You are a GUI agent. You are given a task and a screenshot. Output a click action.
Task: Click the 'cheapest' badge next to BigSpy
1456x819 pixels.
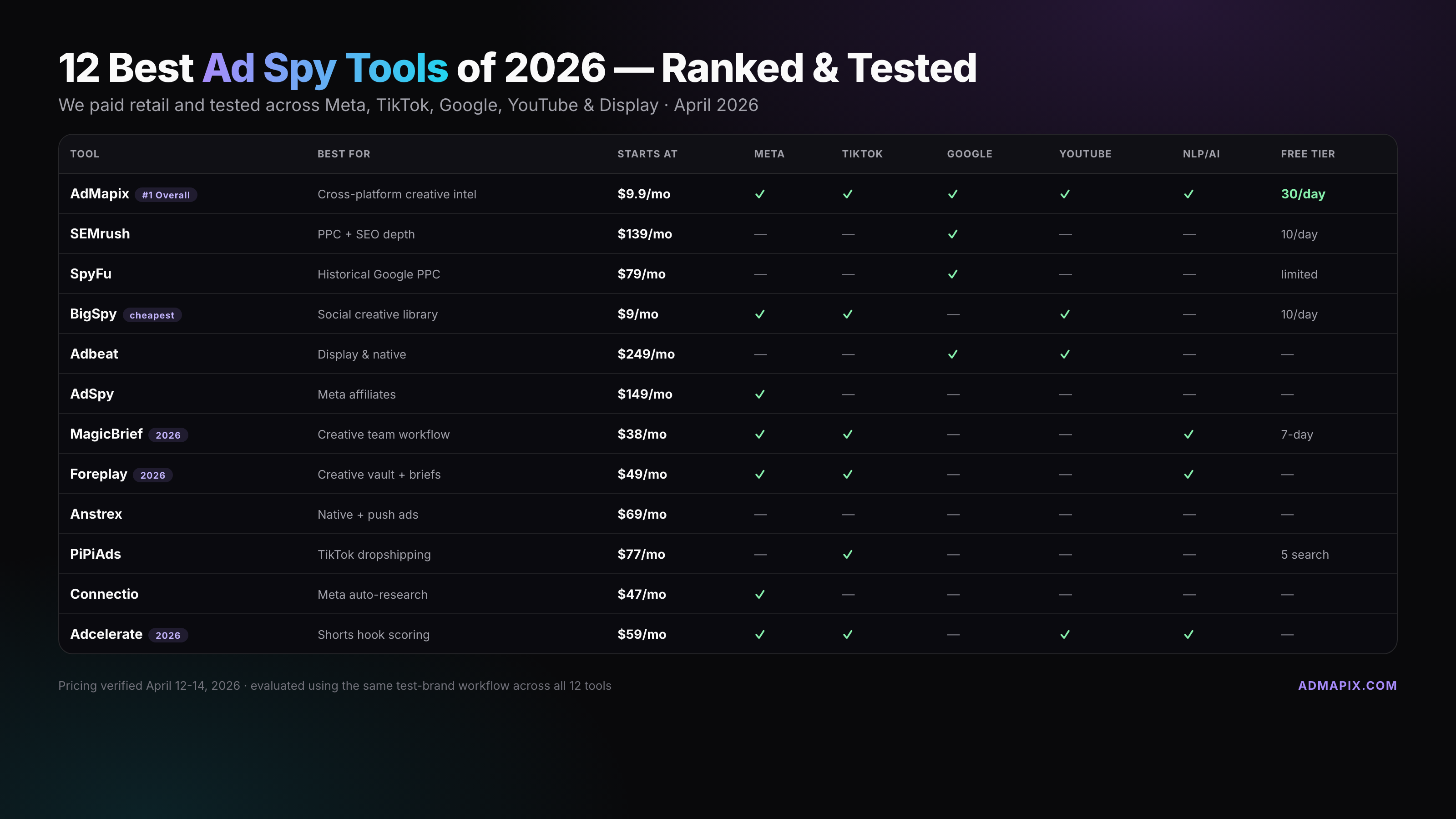coord(152,315)
